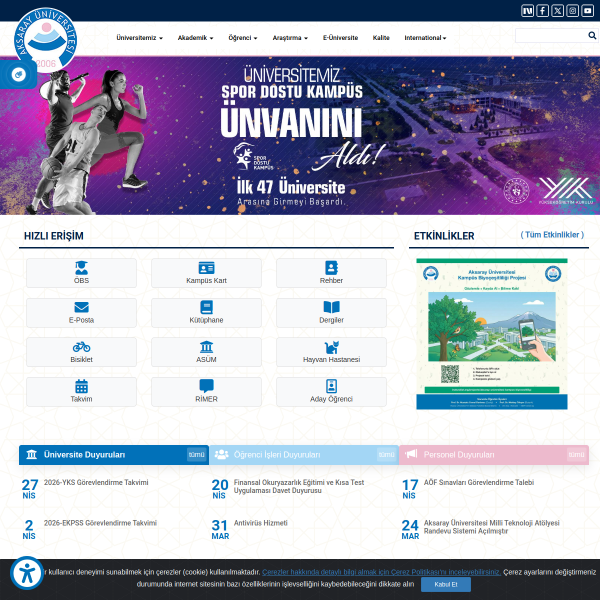This screenshot has height=600, width=600.
Task: Open the Kampüs Biyoçeşitliliği event poster
Action: [492, 334]
